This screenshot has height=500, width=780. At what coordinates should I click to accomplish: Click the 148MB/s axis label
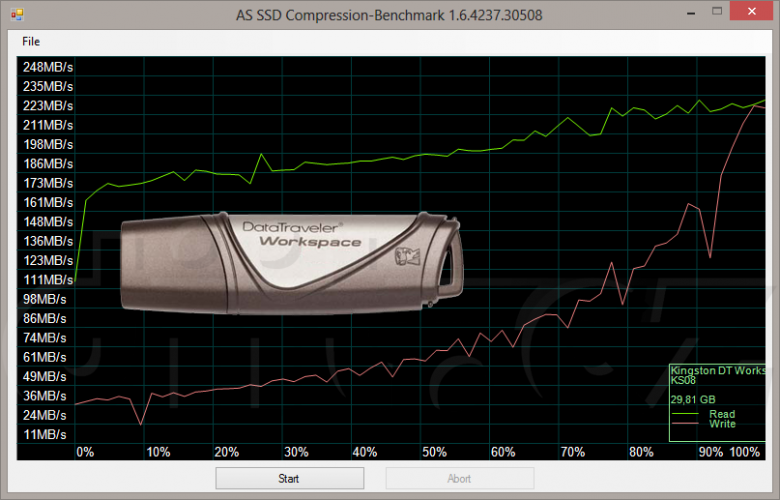[x=48, y=221]
